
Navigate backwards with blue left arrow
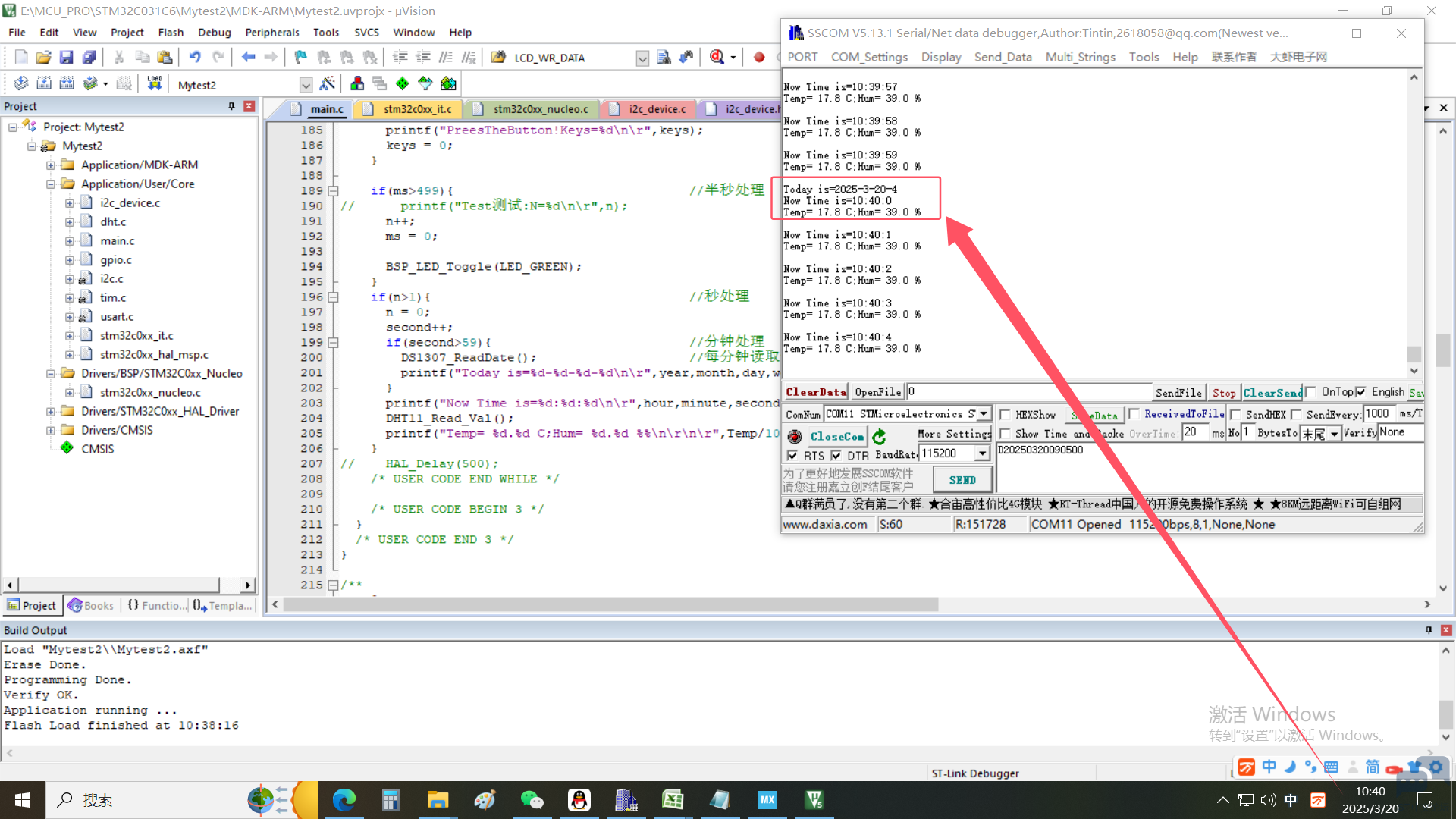(x=248, y=57)
